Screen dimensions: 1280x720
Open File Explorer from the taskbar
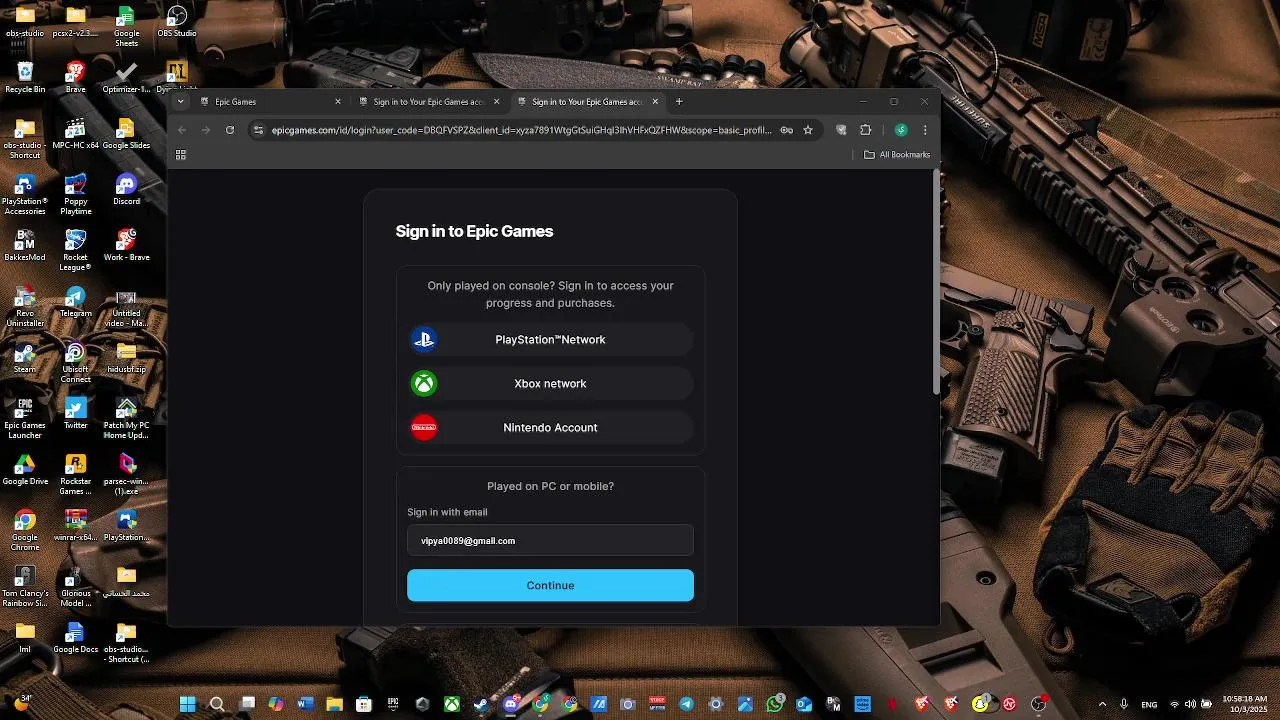pos(334,704)
